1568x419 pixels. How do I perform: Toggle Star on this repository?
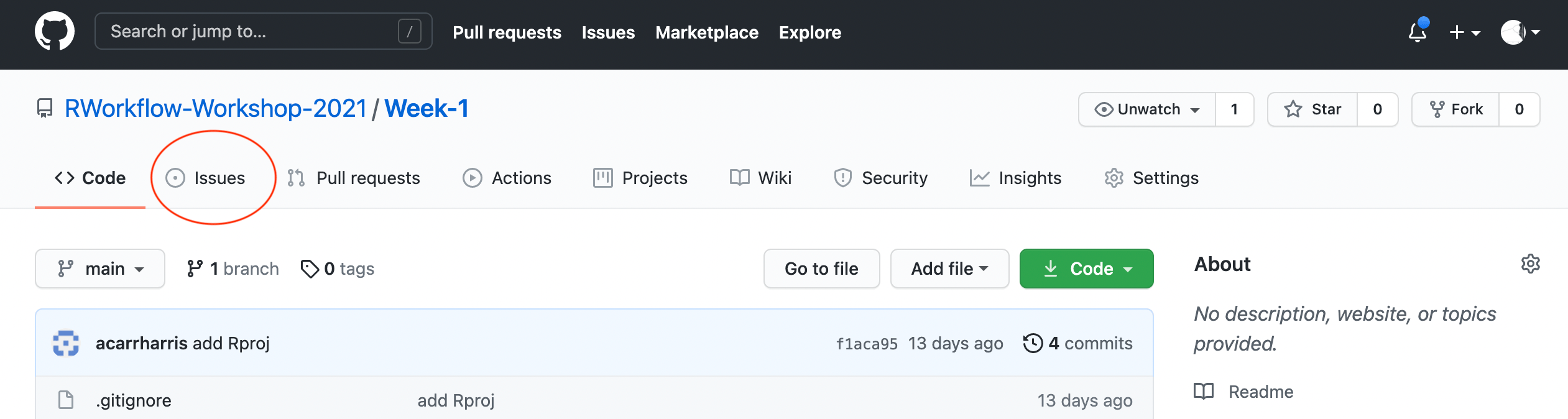coord(1312,109)
